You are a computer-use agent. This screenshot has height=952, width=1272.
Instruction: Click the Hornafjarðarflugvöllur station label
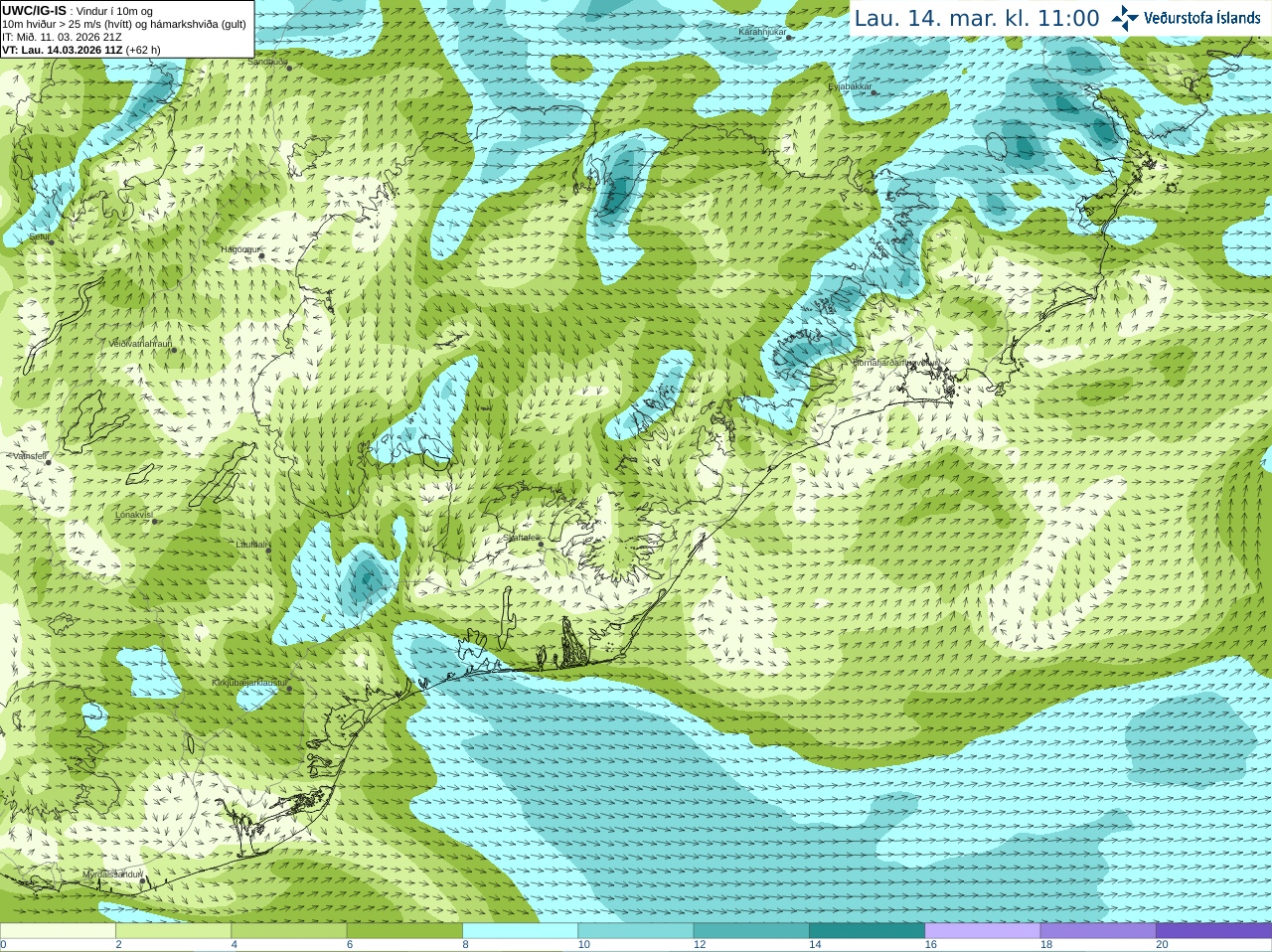click(896, 363)
